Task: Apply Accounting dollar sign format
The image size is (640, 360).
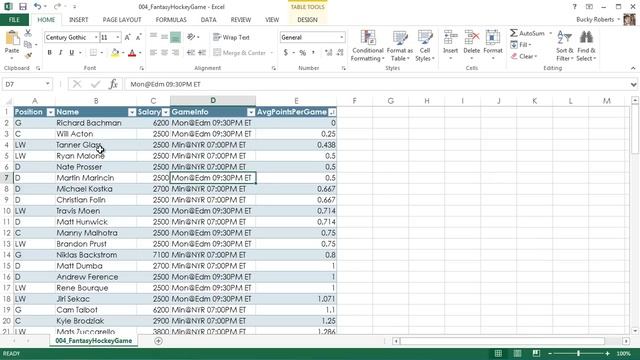Action: 286,53
